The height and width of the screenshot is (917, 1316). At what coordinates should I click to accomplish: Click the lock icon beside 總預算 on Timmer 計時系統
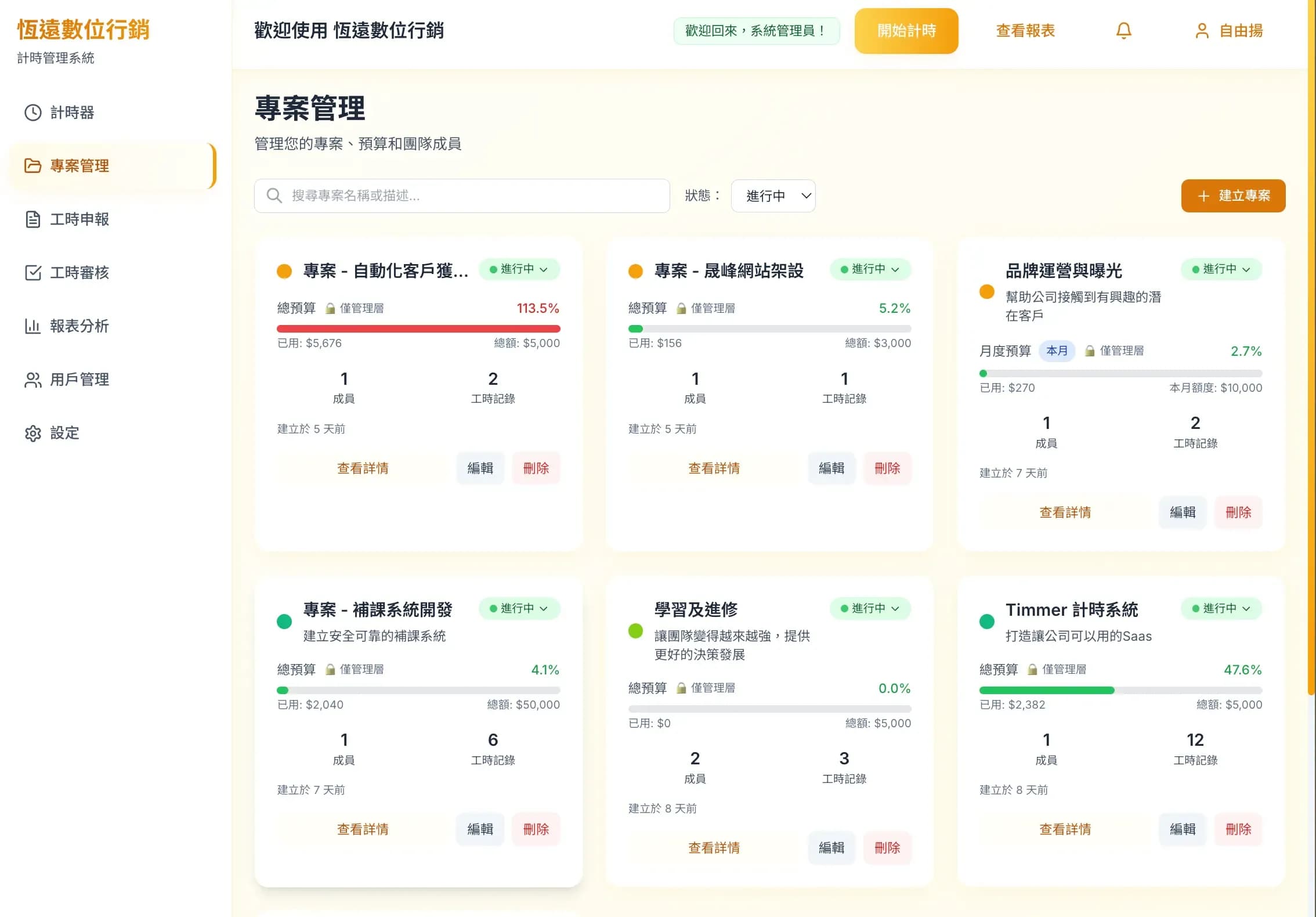[1032, 669]
